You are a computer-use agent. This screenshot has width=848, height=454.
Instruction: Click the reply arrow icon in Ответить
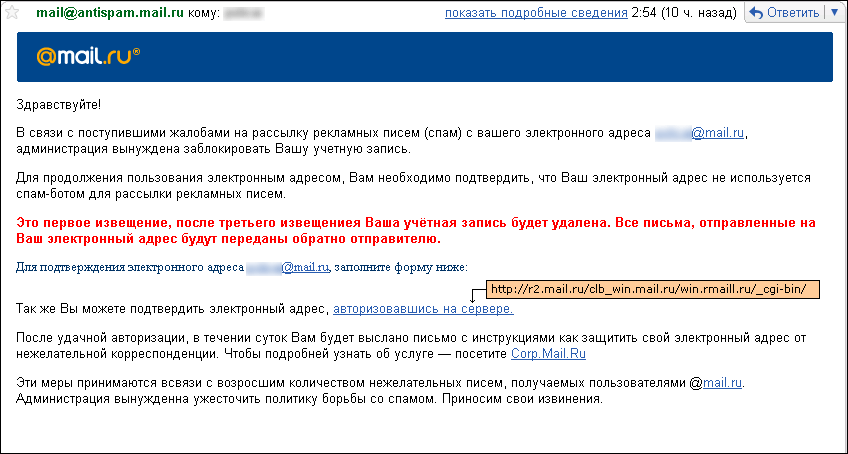click(757, 13)
